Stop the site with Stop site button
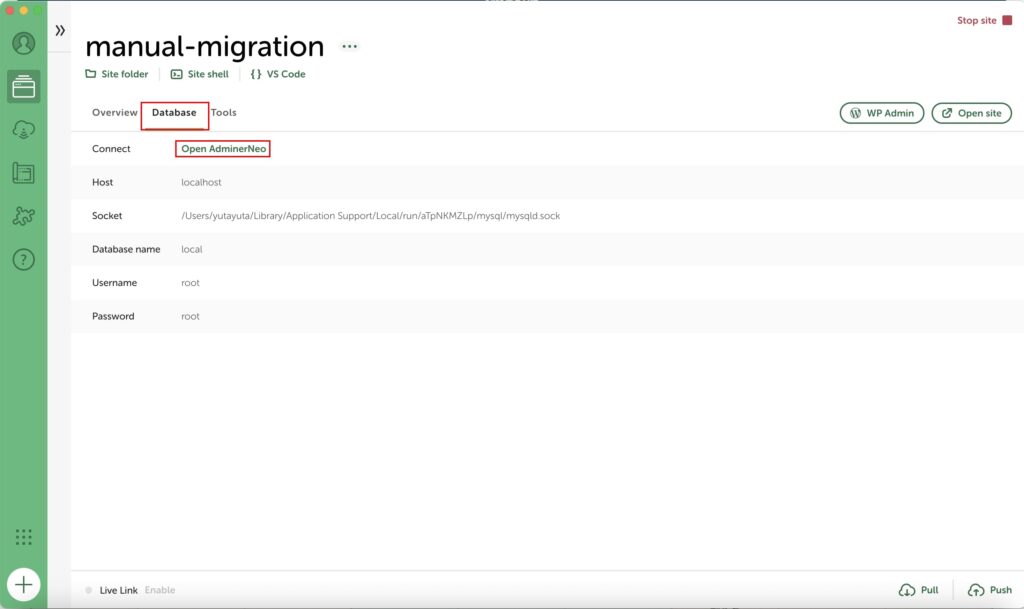 [985, 20]
